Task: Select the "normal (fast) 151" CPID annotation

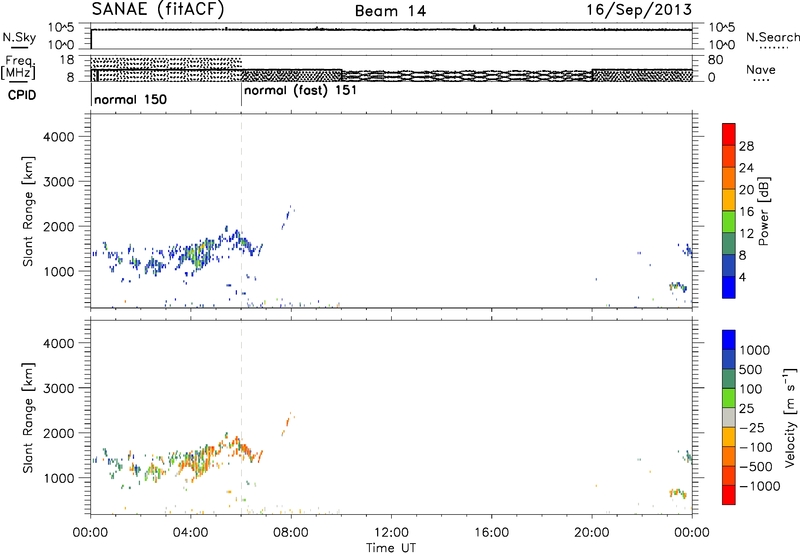Action: [300, 91]
